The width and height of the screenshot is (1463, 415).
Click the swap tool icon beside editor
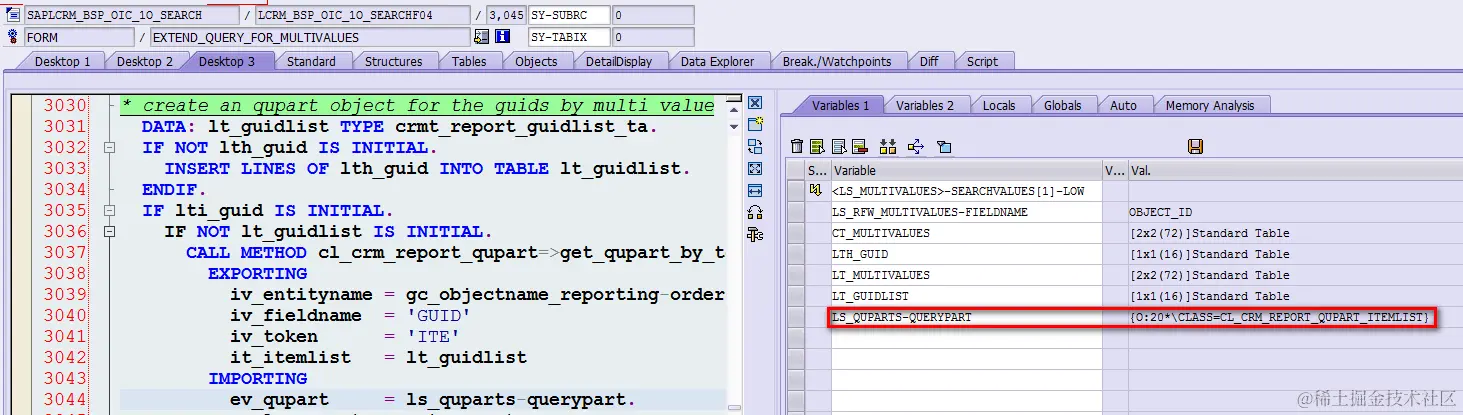(x=755, y=146)
